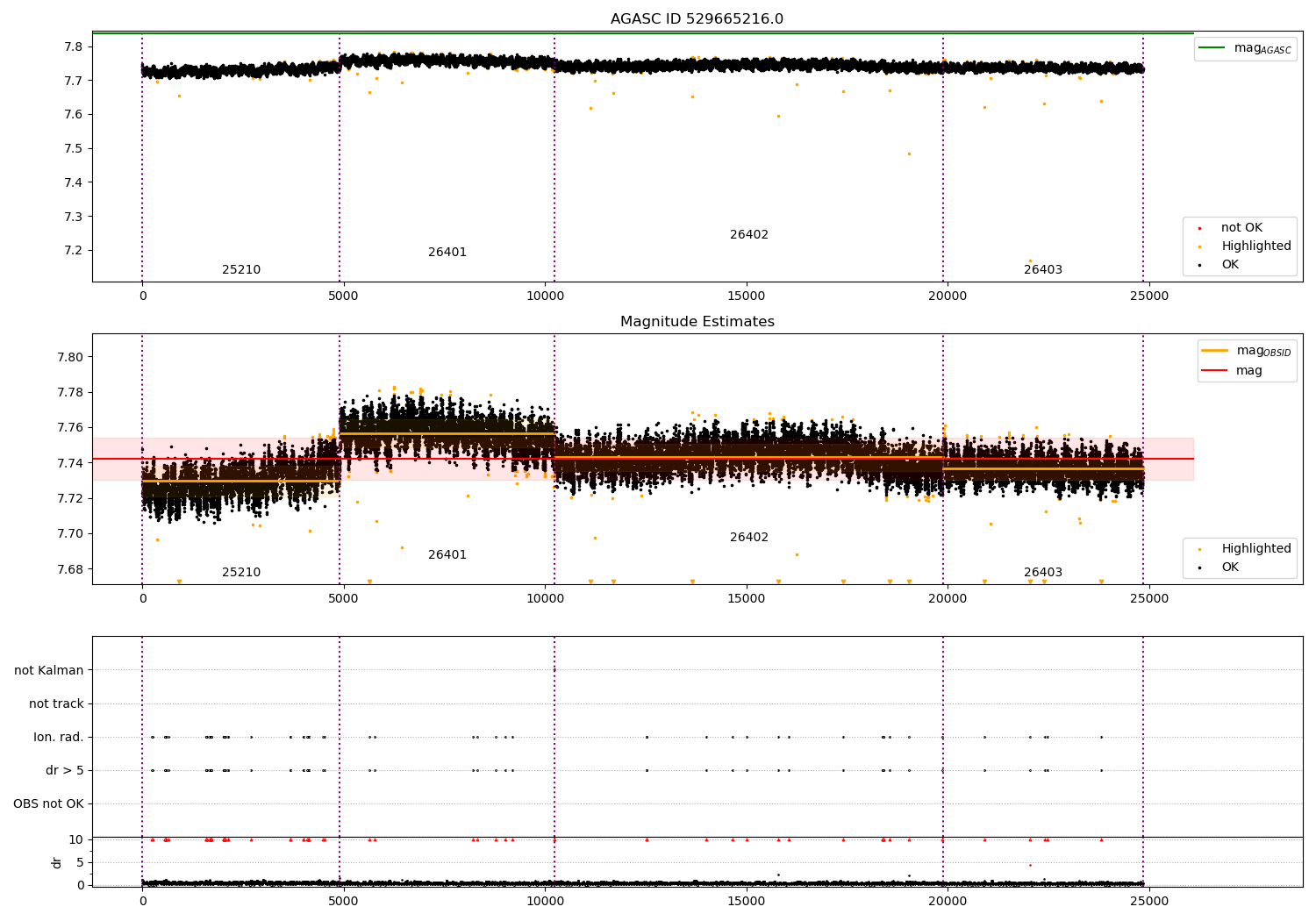
Task: Select 'Highlighted' legend entry in top plot
Action: point(1245,246)
